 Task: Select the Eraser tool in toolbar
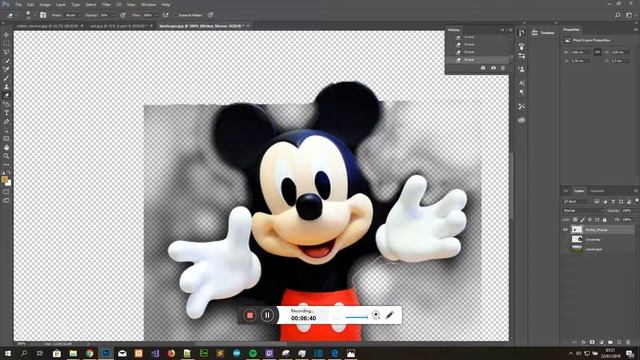click(6, 95)
